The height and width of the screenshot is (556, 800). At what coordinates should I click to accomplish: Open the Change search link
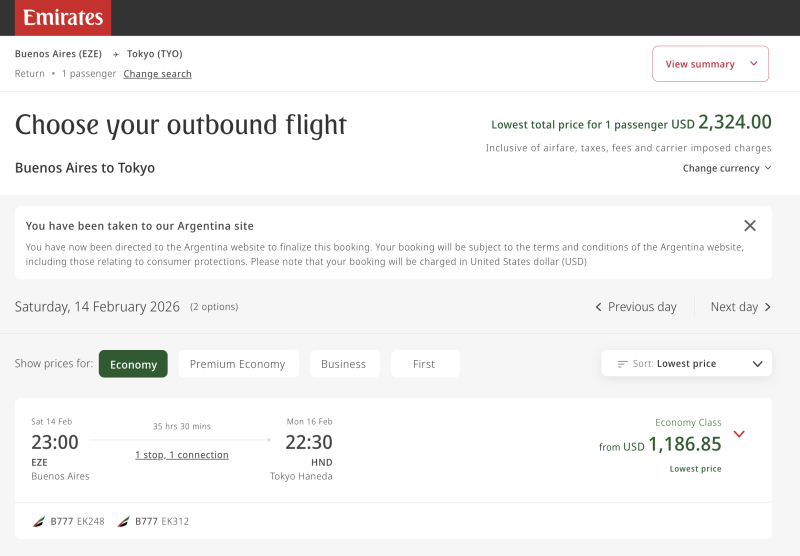(157, 74)
